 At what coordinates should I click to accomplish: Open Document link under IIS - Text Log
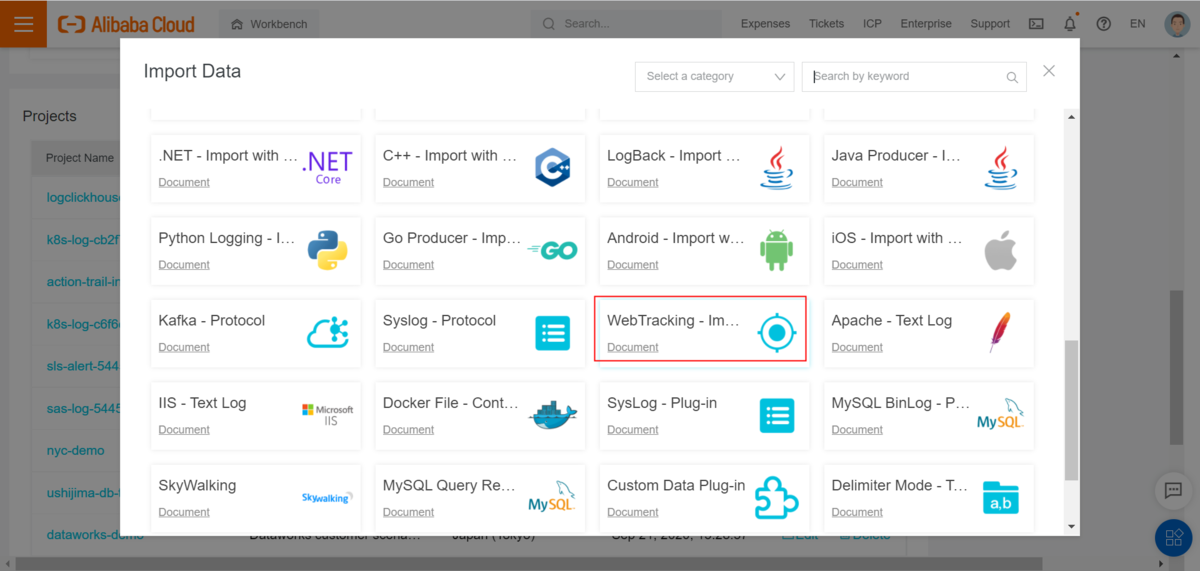tap(184, 429)
